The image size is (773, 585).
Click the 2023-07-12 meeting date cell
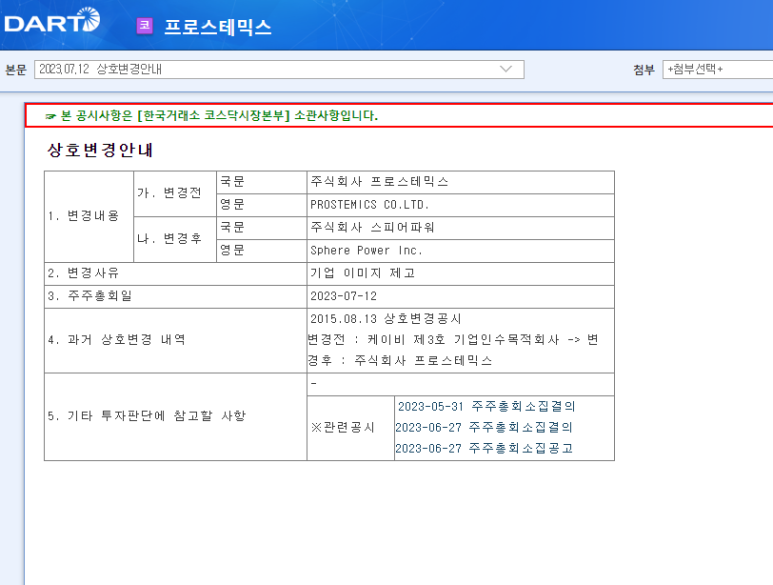460,297
